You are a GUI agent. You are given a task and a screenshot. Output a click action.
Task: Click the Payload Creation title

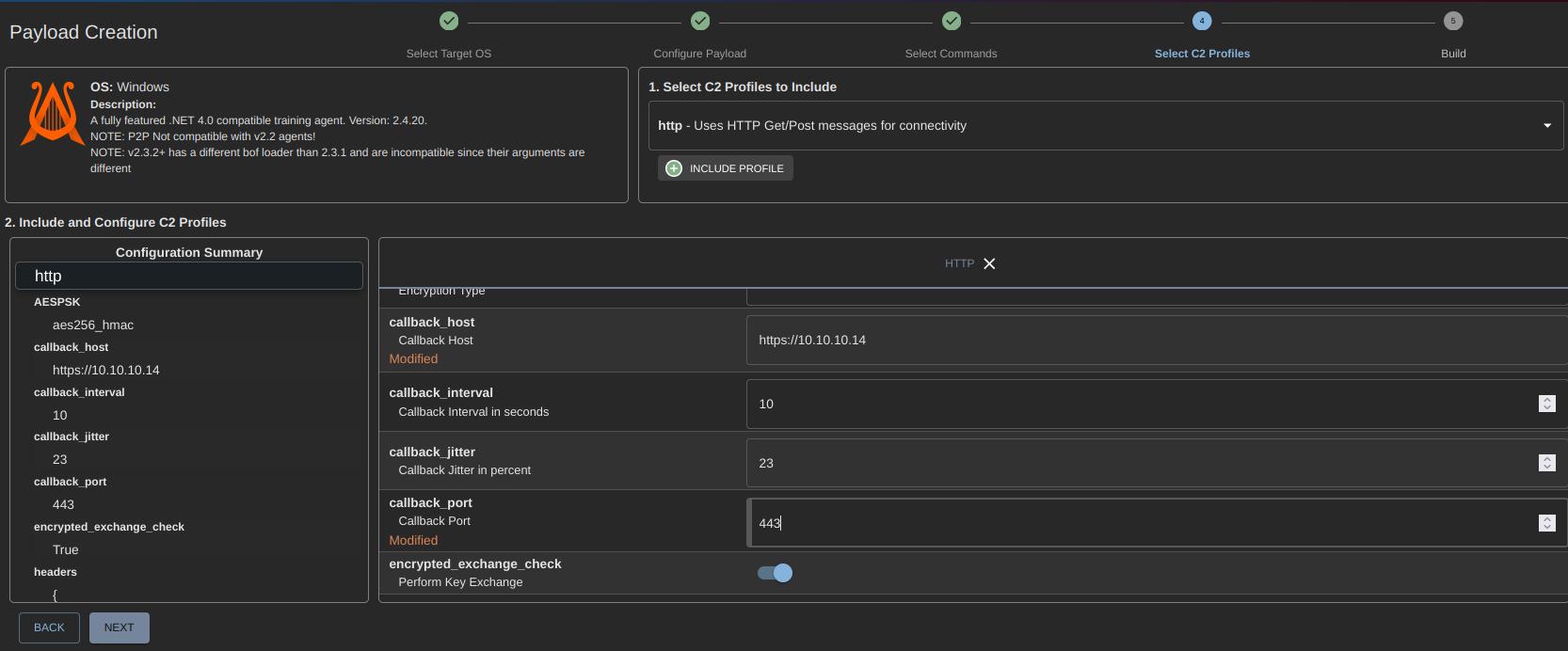[x=84, y=32]
